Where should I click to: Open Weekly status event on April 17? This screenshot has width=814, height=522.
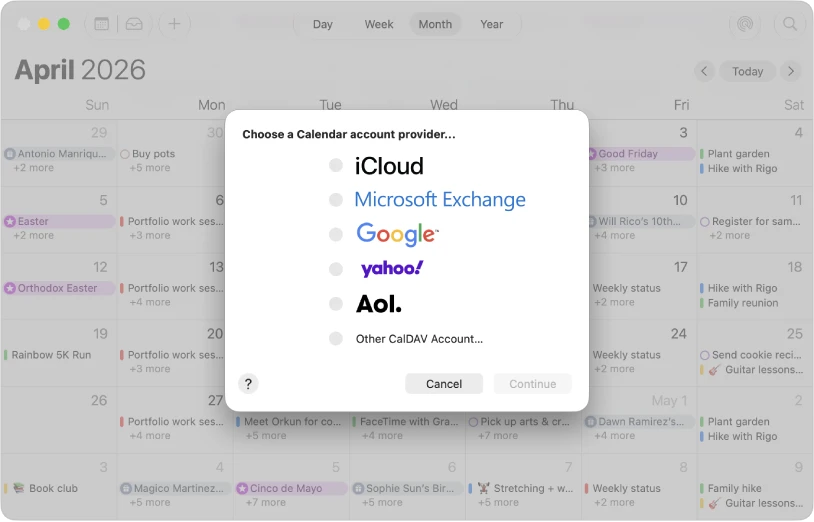pos(627,288)
